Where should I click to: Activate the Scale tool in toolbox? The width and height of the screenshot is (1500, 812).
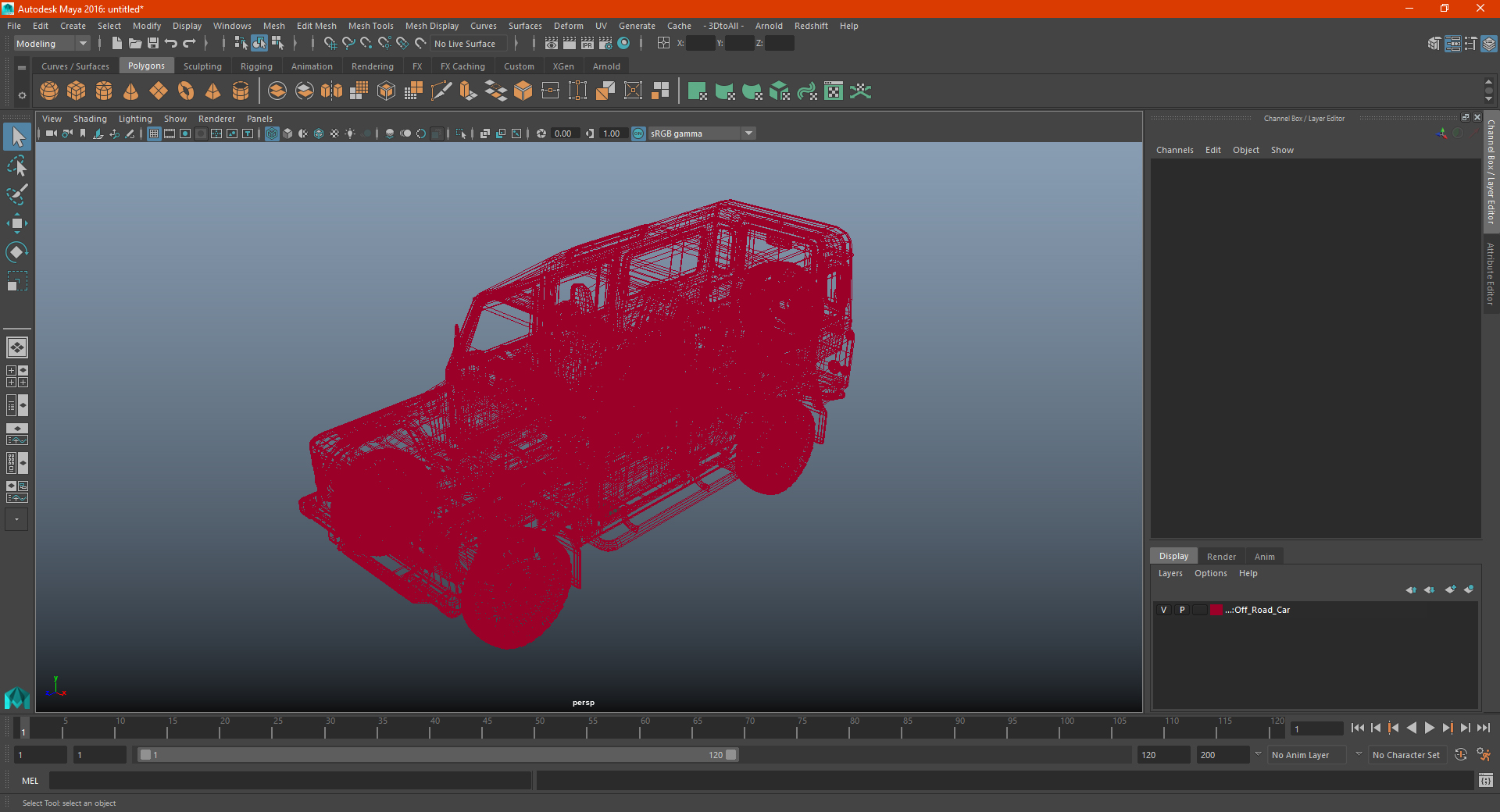point(17,281)
